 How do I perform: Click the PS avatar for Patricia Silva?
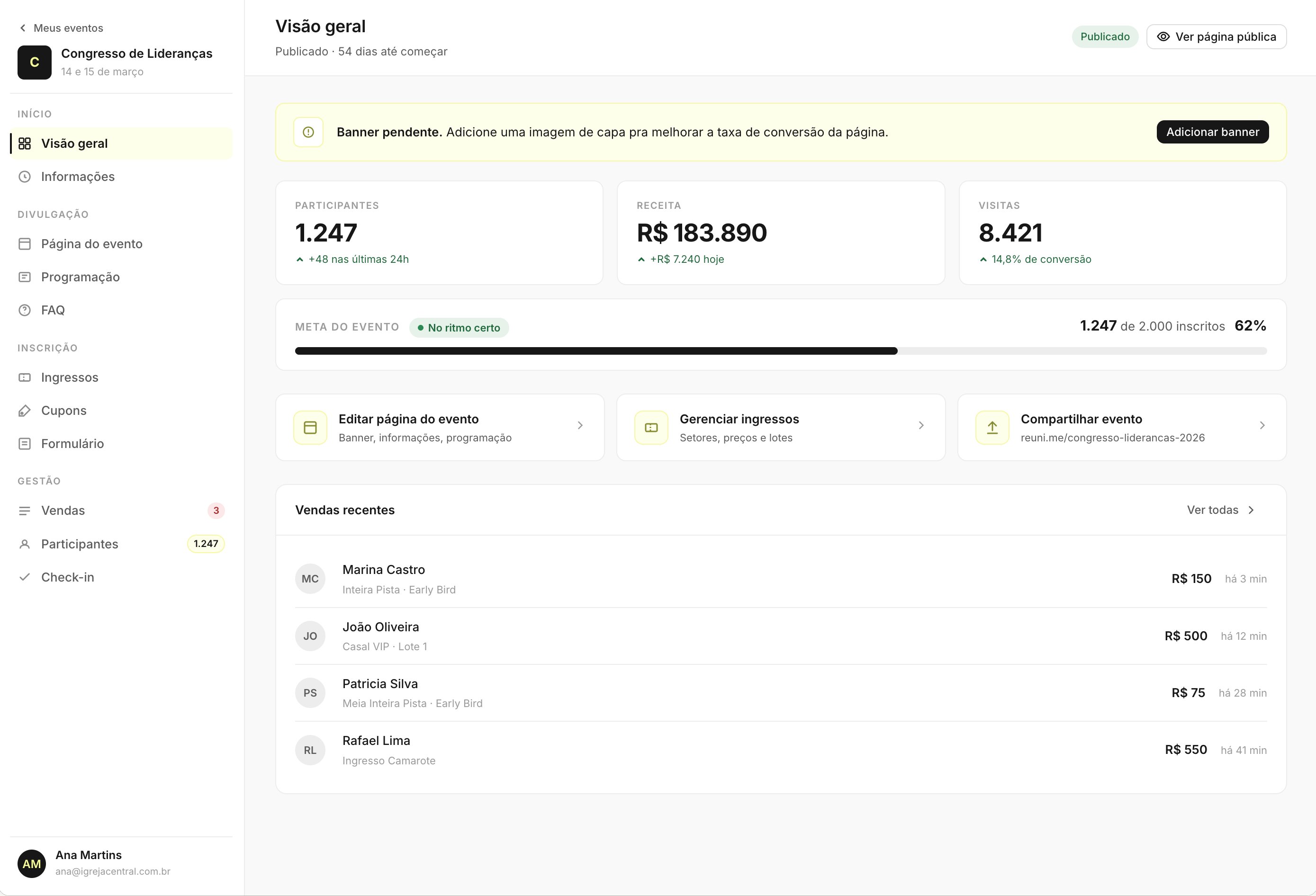coord(310,693)
